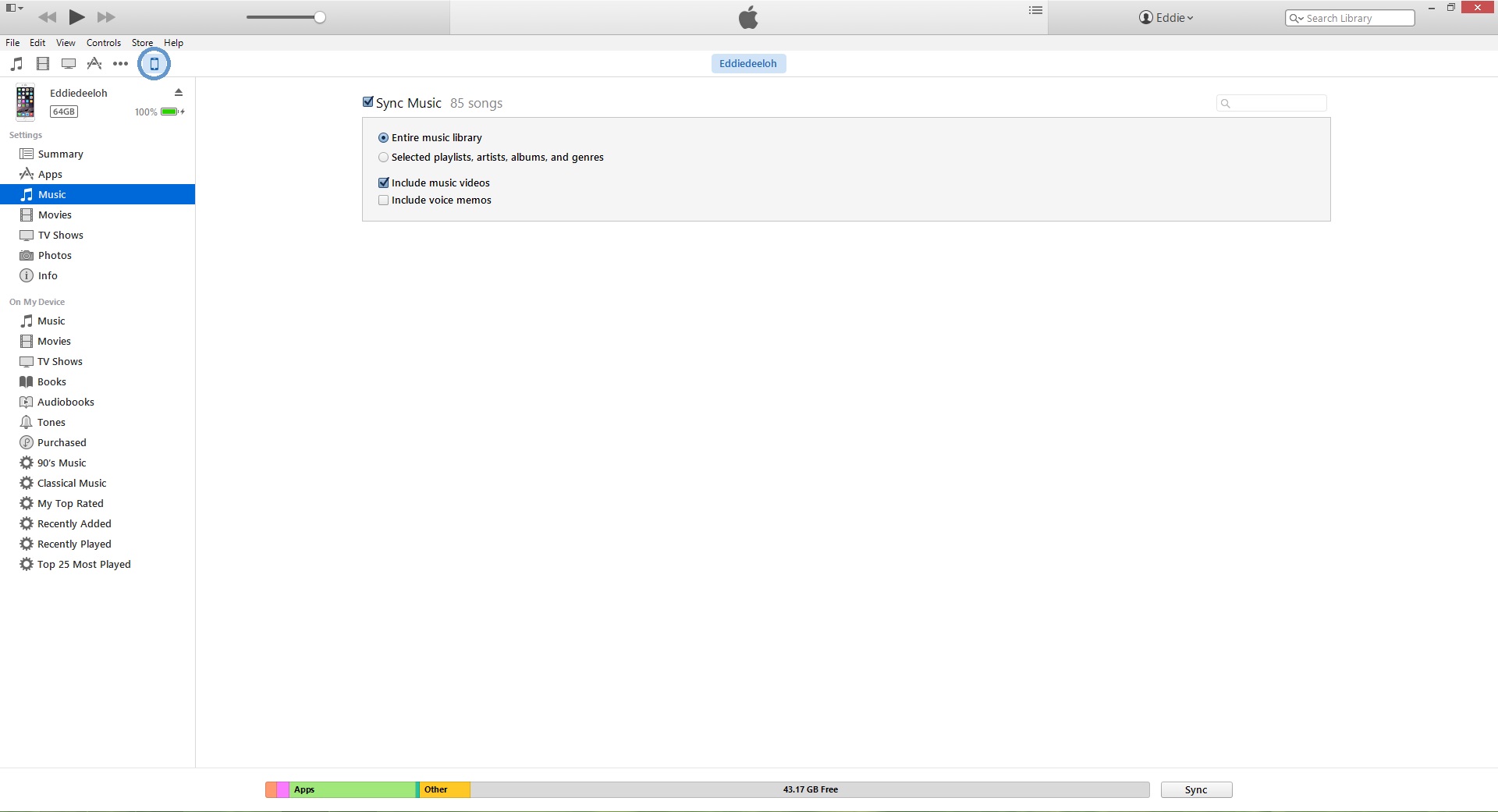
Task: Open the Classical Music smart playlist
Action: [x=98, y=484]
